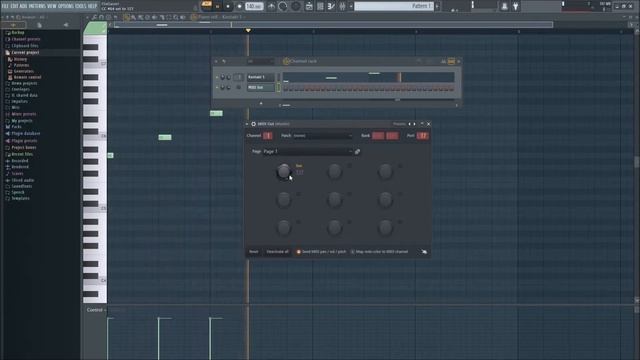Click the previous preset arrow in MIDI Out

(410, 124)
